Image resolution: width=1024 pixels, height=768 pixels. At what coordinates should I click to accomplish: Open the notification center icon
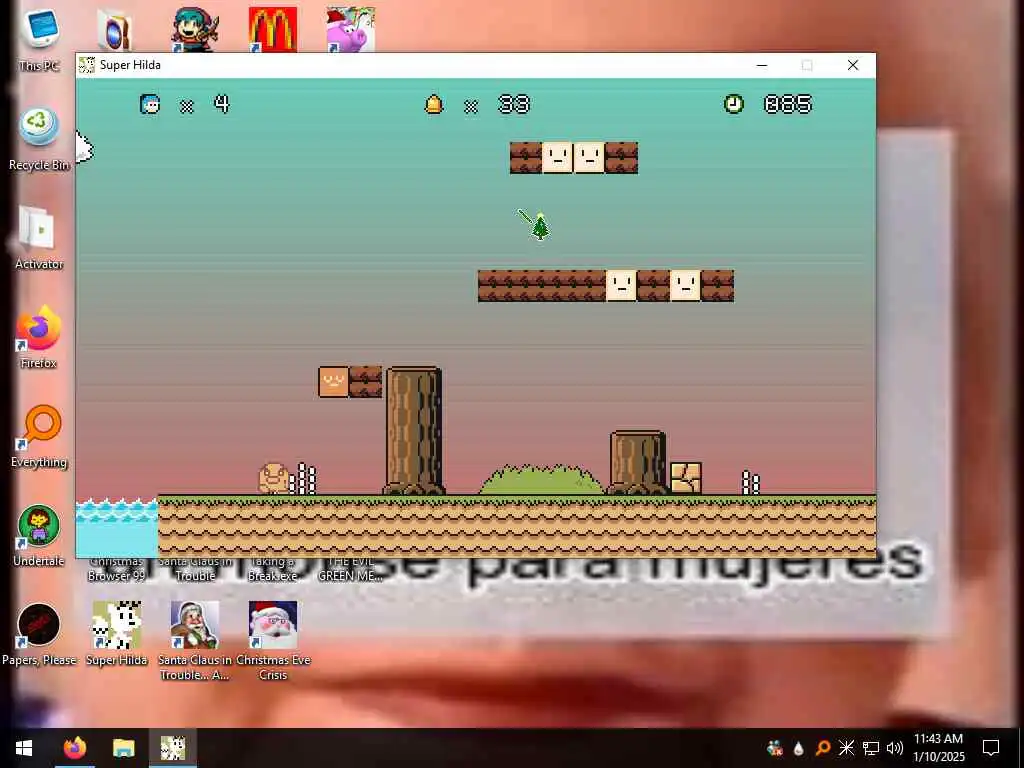coord(991,748)
